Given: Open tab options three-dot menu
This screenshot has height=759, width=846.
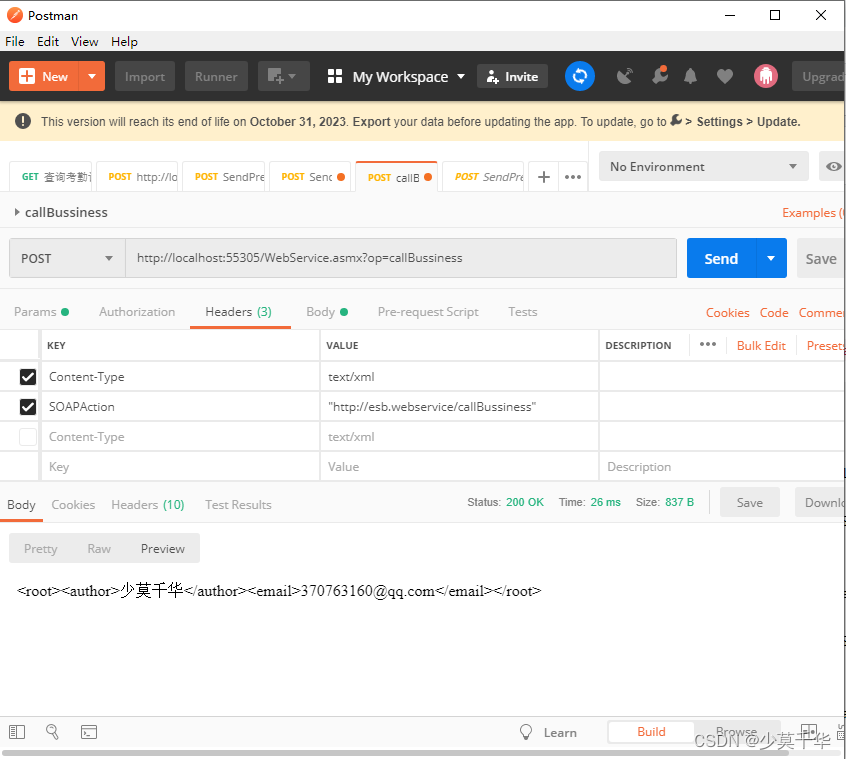Looking at the screenshot, I should [572, 176].
